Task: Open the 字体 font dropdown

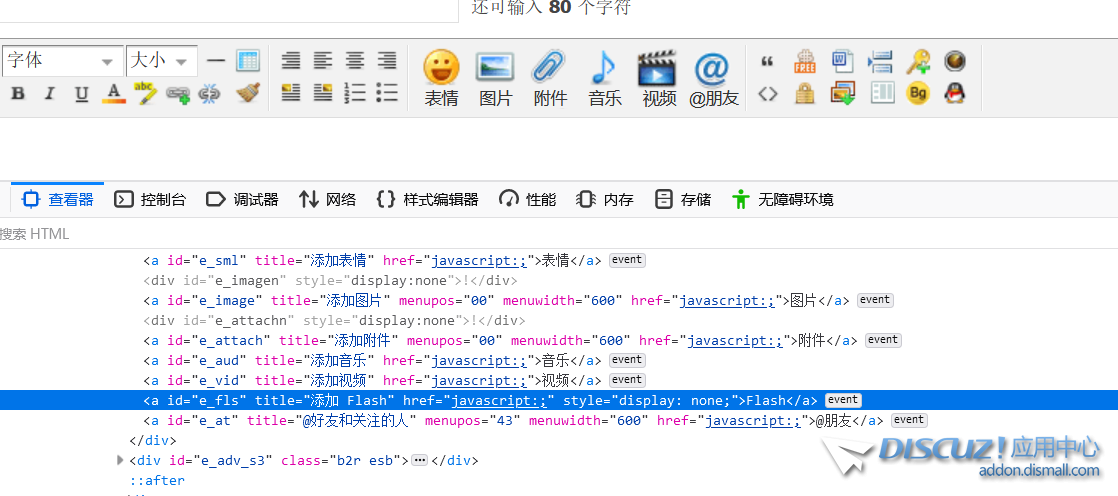Action: 62,61
